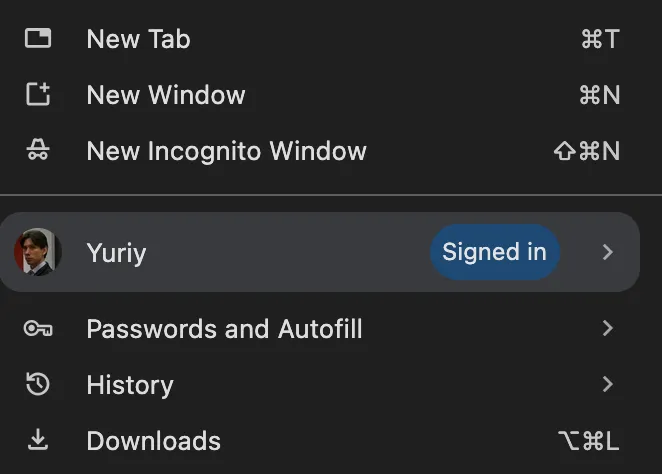Choose the New Window menu entry
This screenshot has width=662, height=474.
click(x=166, y=95)
